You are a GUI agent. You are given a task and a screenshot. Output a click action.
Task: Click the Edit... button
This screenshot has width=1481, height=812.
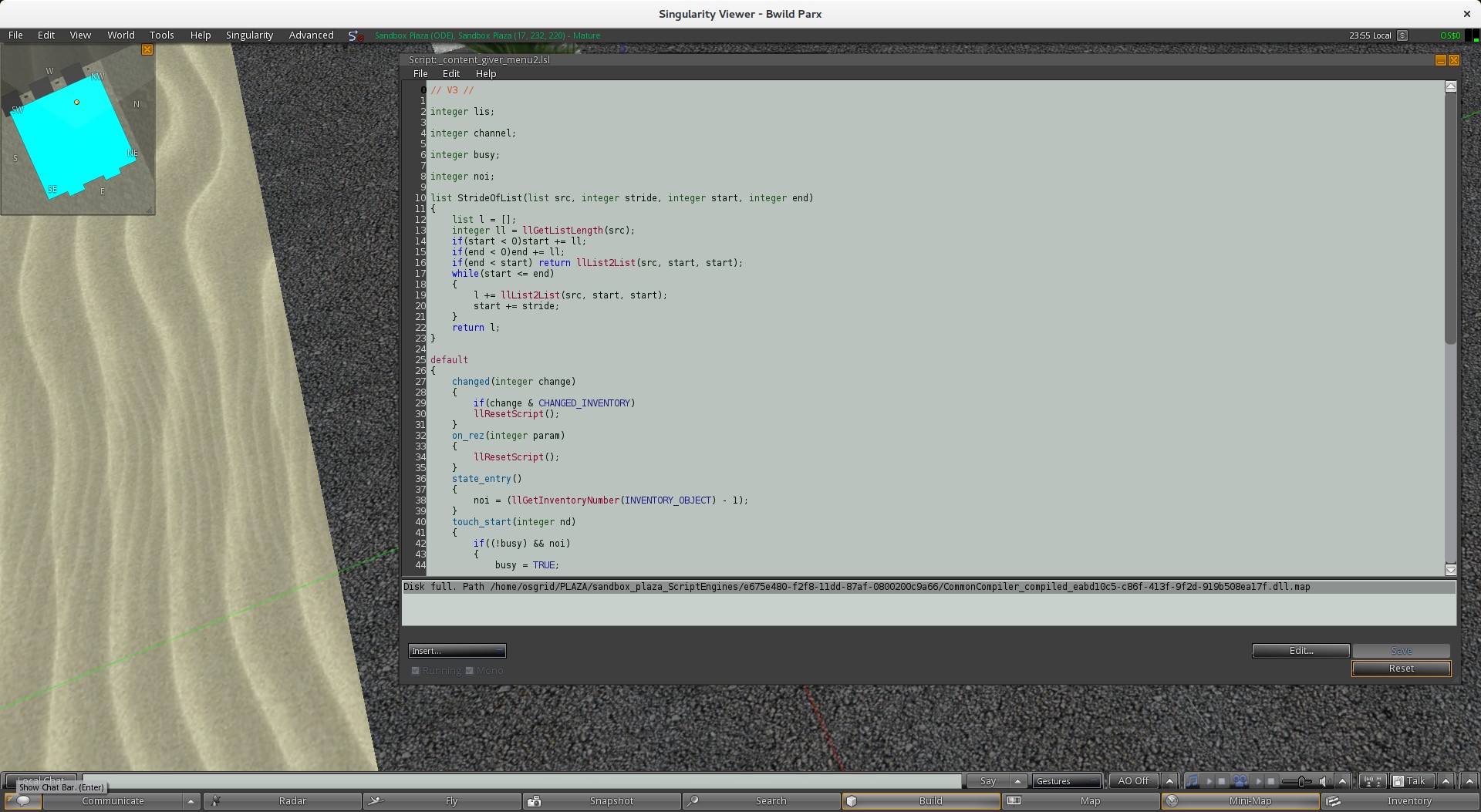tap(1301, 651)
